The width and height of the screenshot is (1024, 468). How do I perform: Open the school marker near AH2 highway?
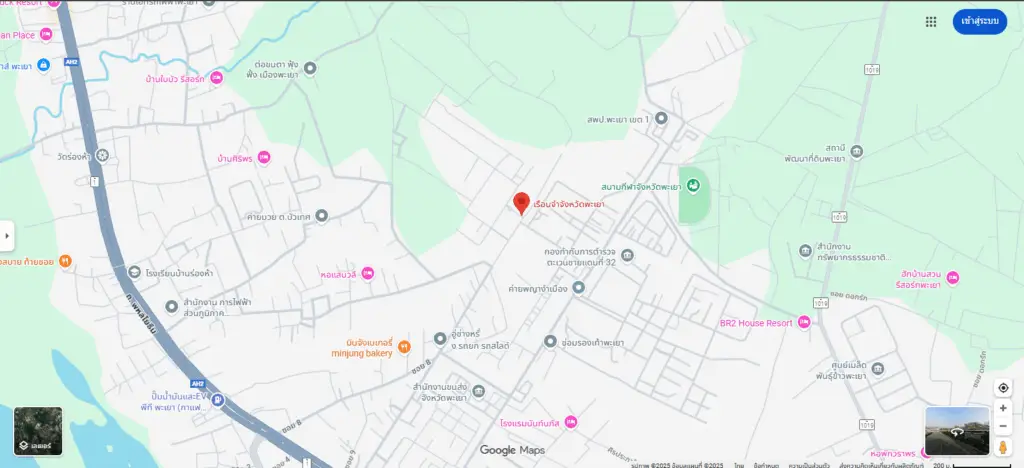[135, 272]
